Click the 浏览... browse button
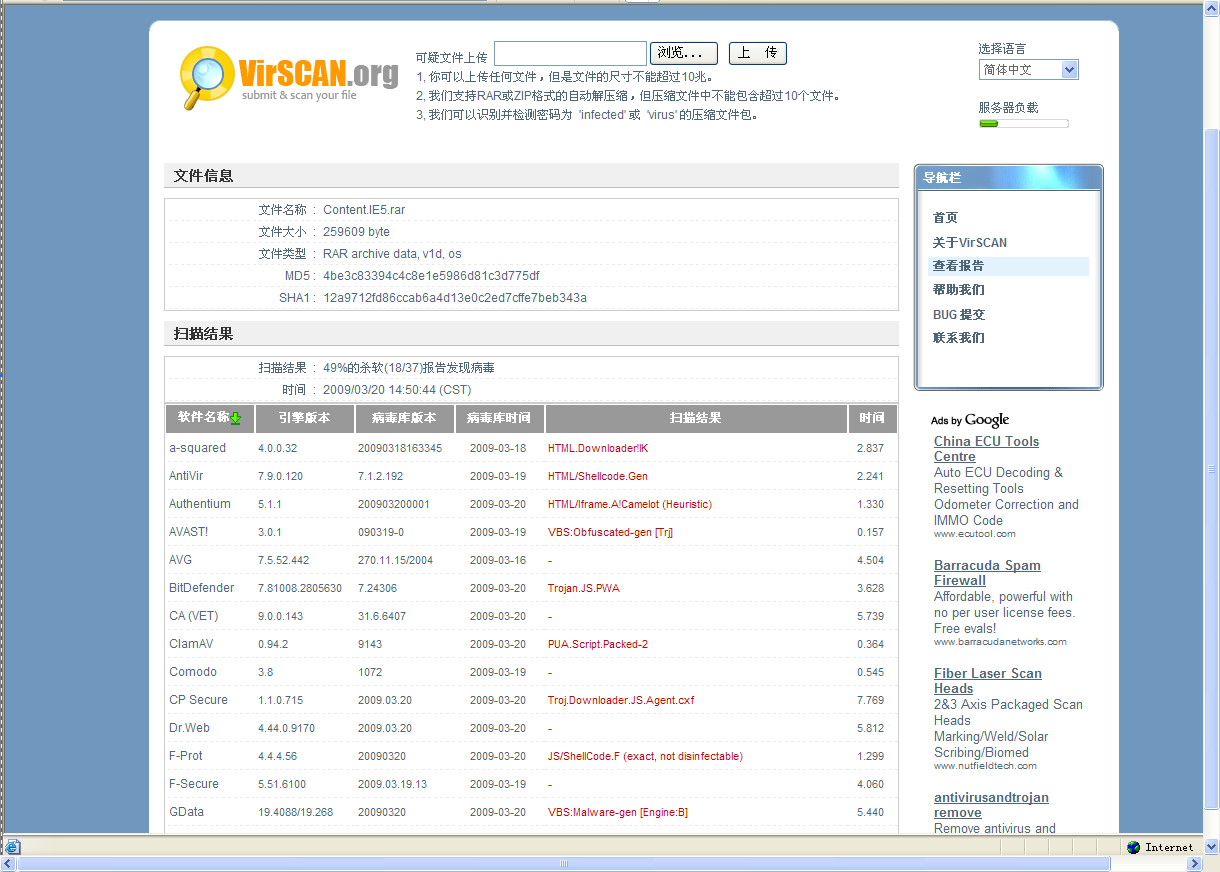The image size is (1220, 872). [684, 53]
